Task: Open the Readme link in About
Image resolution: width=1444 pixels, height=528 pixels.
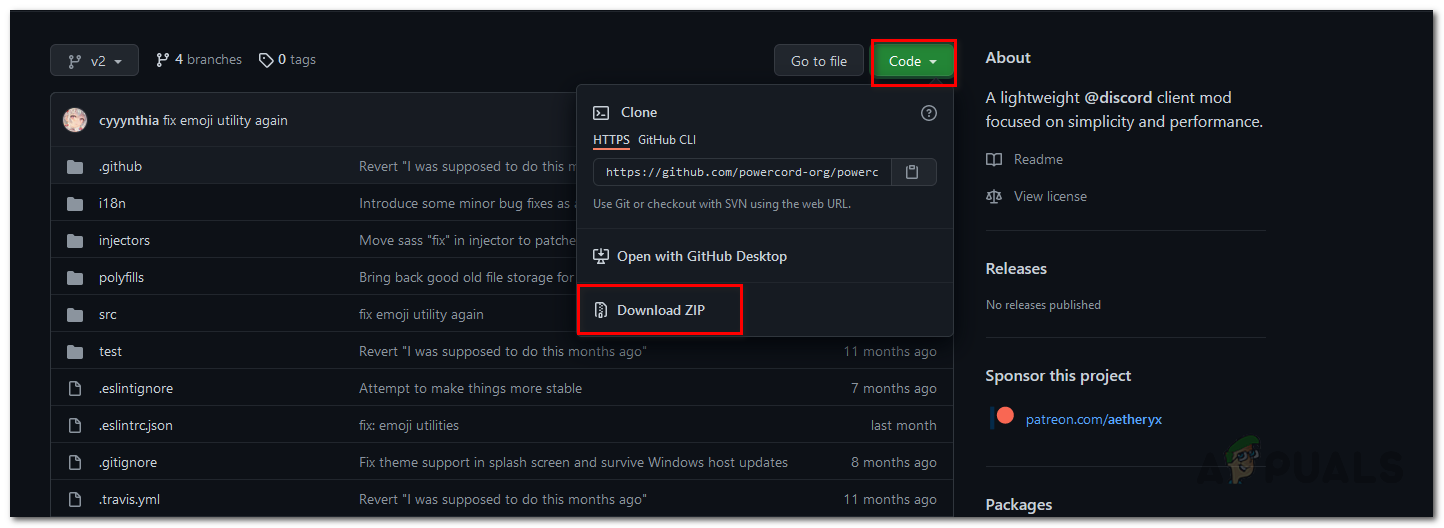Action: coord(1038,159)
